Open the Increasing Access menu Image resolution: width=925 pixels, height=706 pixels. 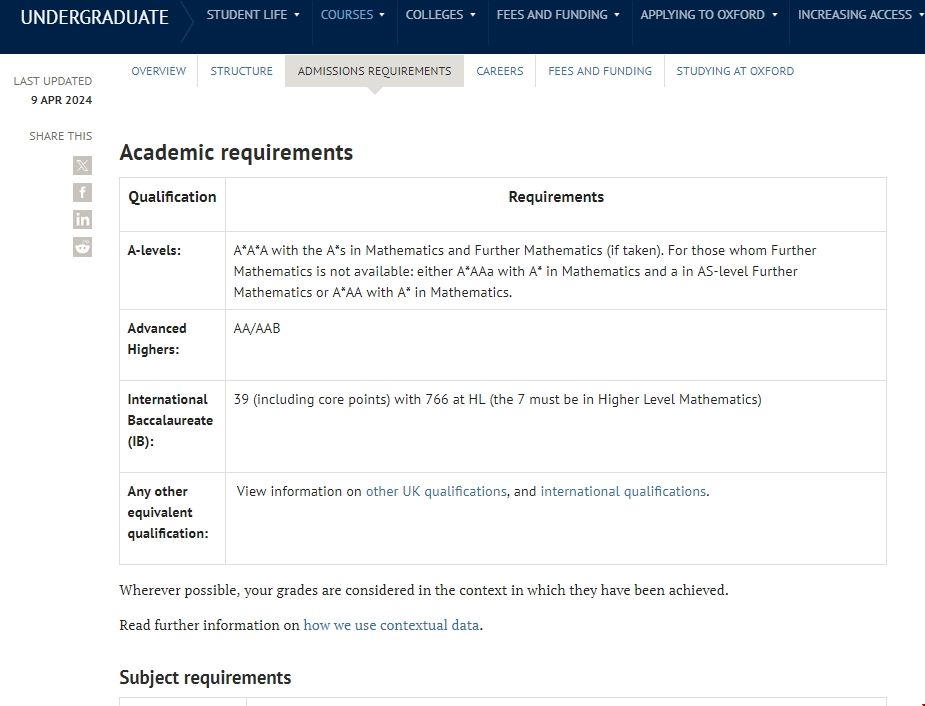(858, 15)
